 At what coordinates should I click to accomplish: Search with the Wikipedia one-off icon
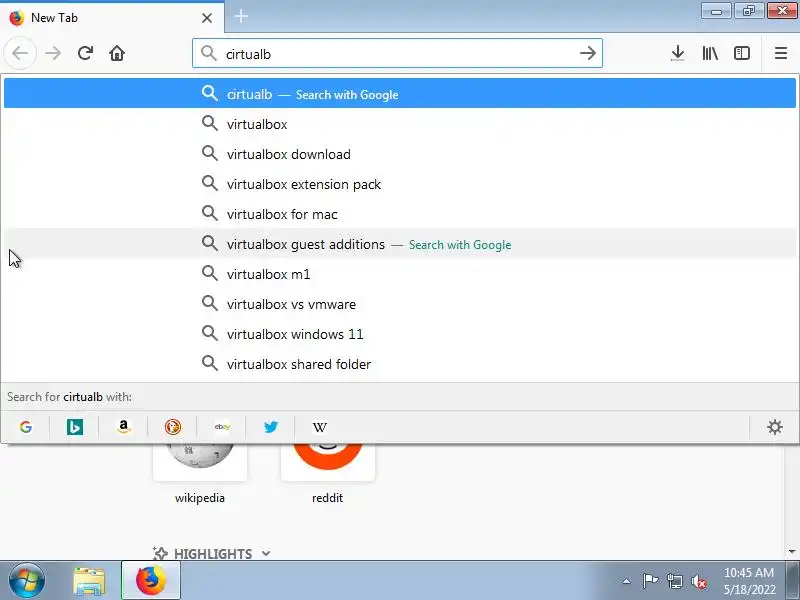[319, 427]
